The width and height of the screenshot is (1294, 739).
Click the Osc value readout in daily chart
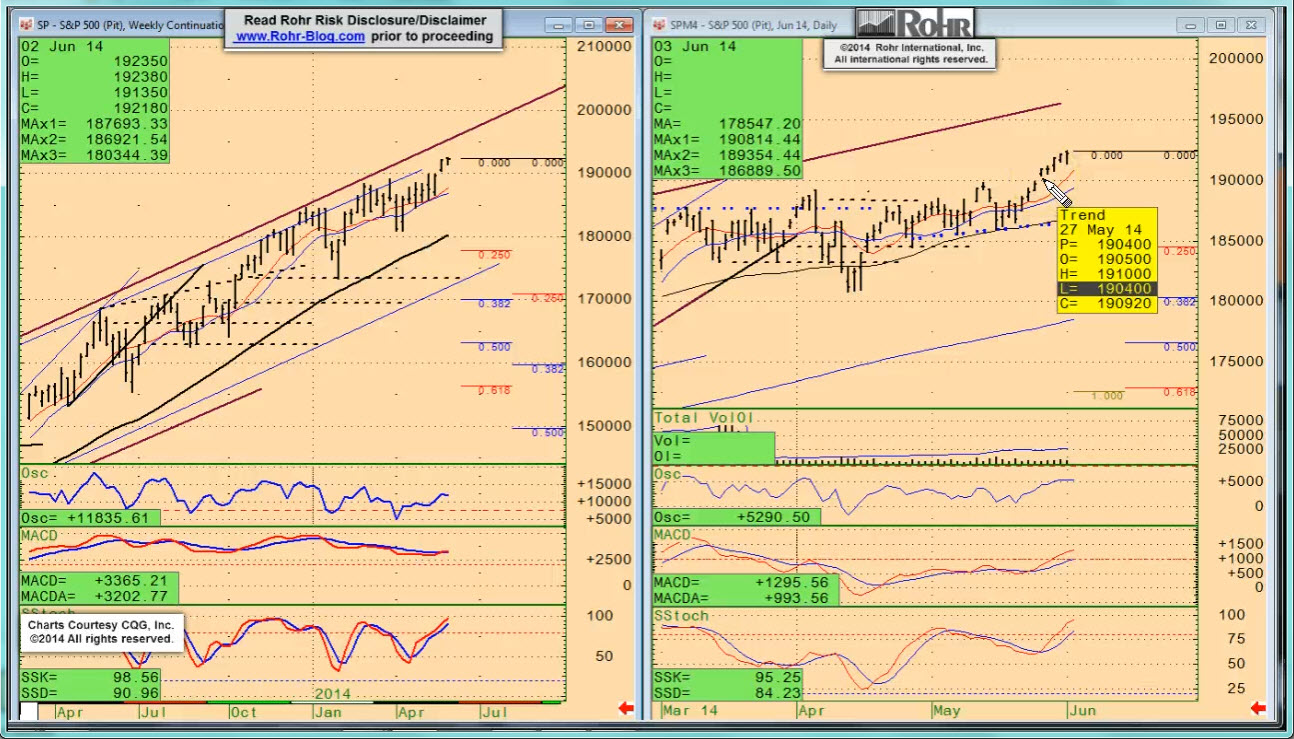point(736,517)
